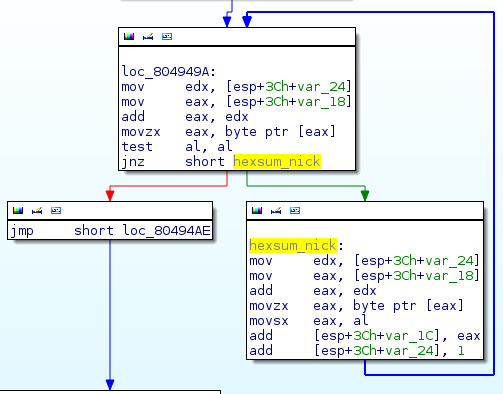Click edit pencil icon in jmp block header

click(x=37, y=211)
